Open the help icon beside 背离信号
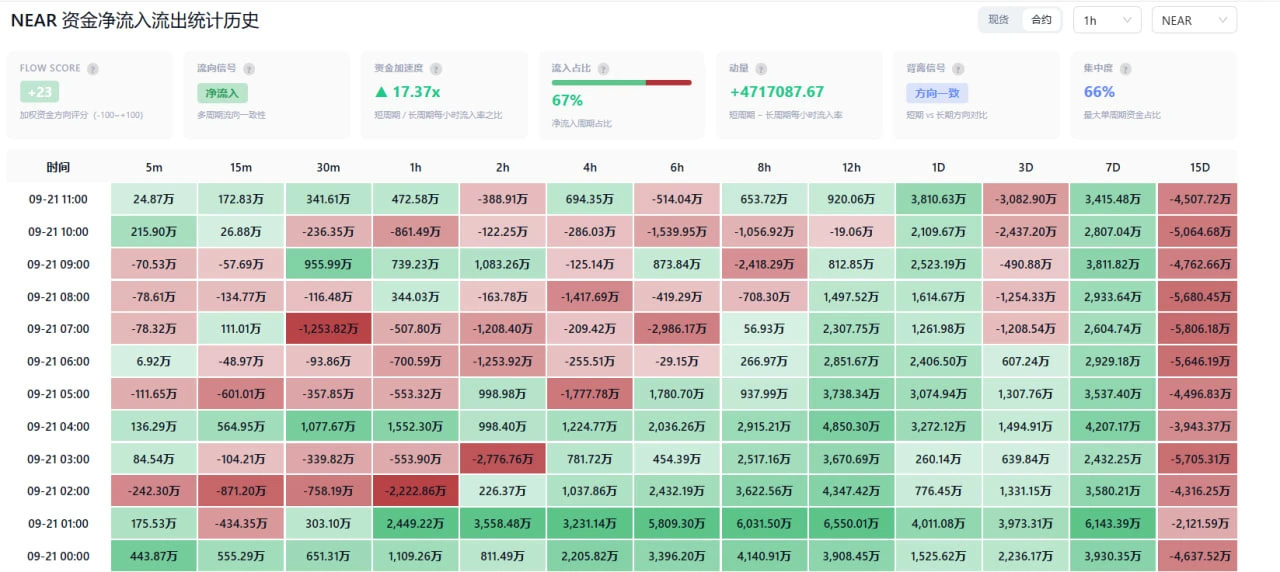Viewport: 1280px width, 572px height. (959, 69)
